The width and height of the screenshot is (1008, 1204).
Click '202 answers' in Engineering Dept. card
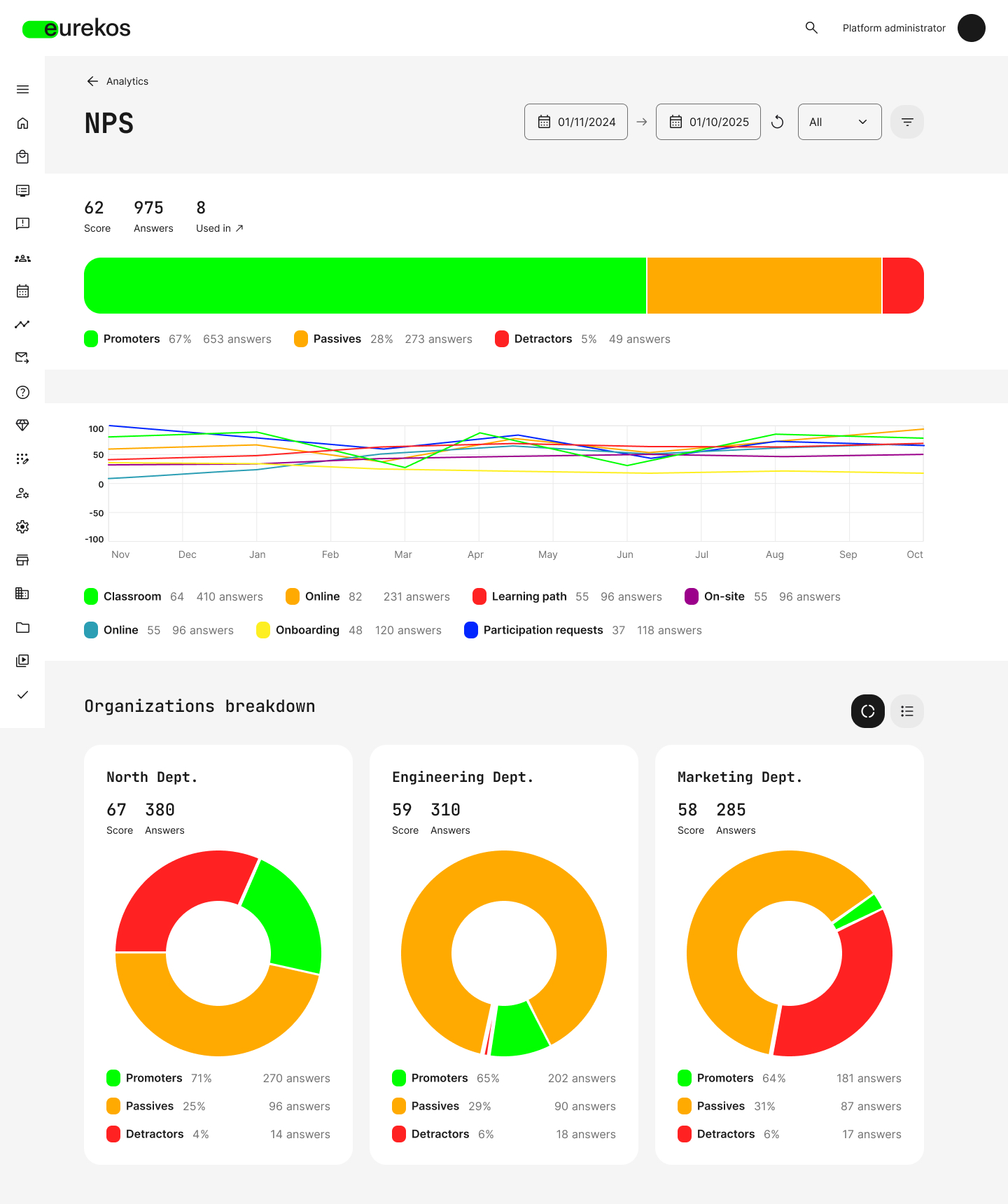(x=582, y=1078)
